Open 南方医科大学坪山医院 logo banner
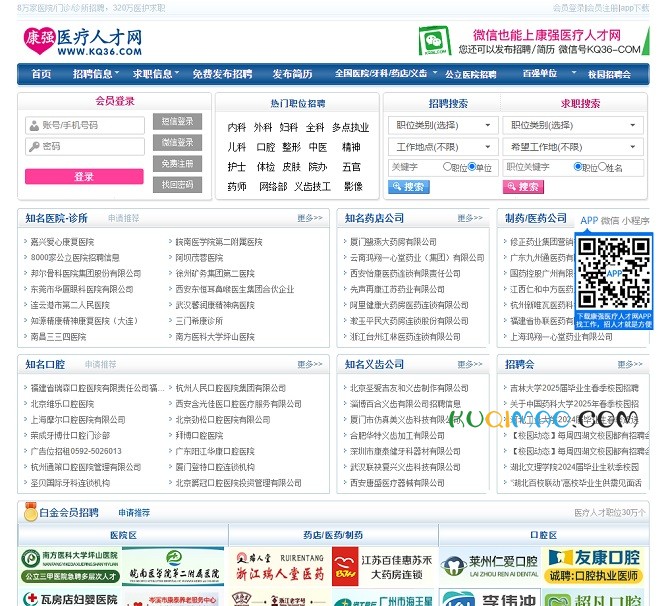 [x=70, y=566]
